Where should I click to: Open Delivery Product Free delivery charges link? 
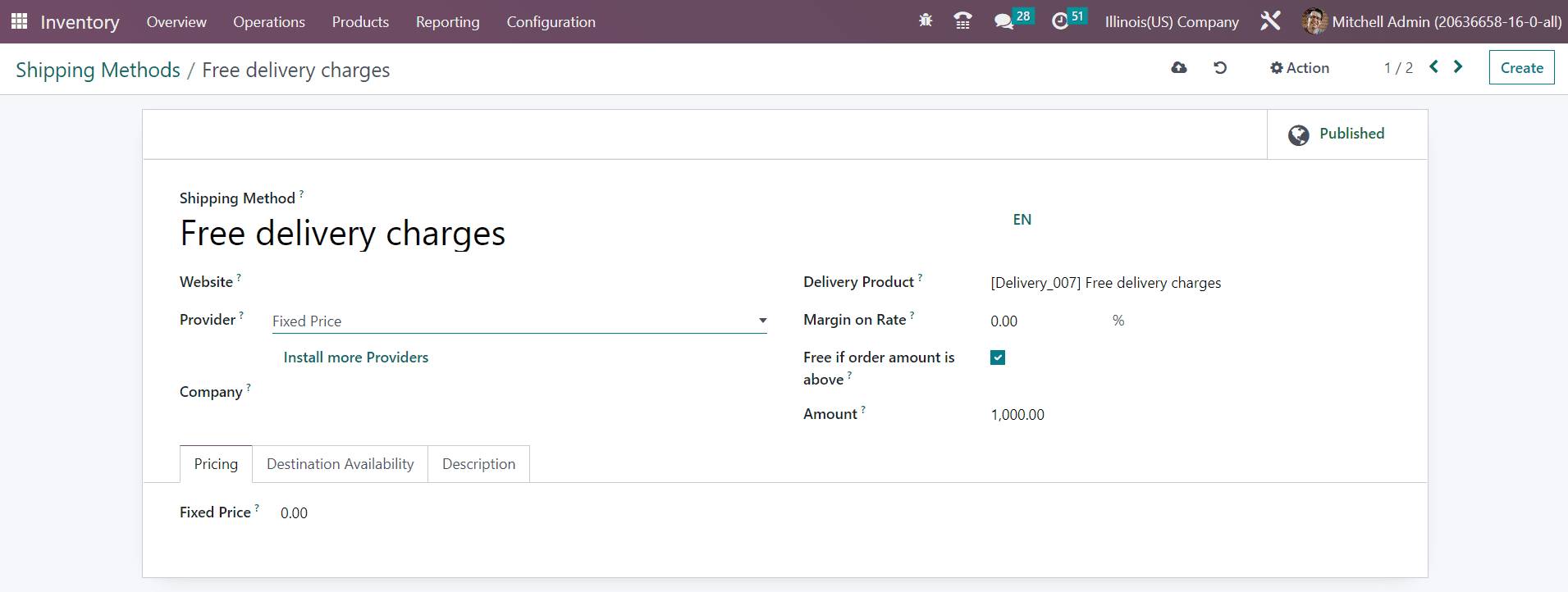pos(1105,283)
